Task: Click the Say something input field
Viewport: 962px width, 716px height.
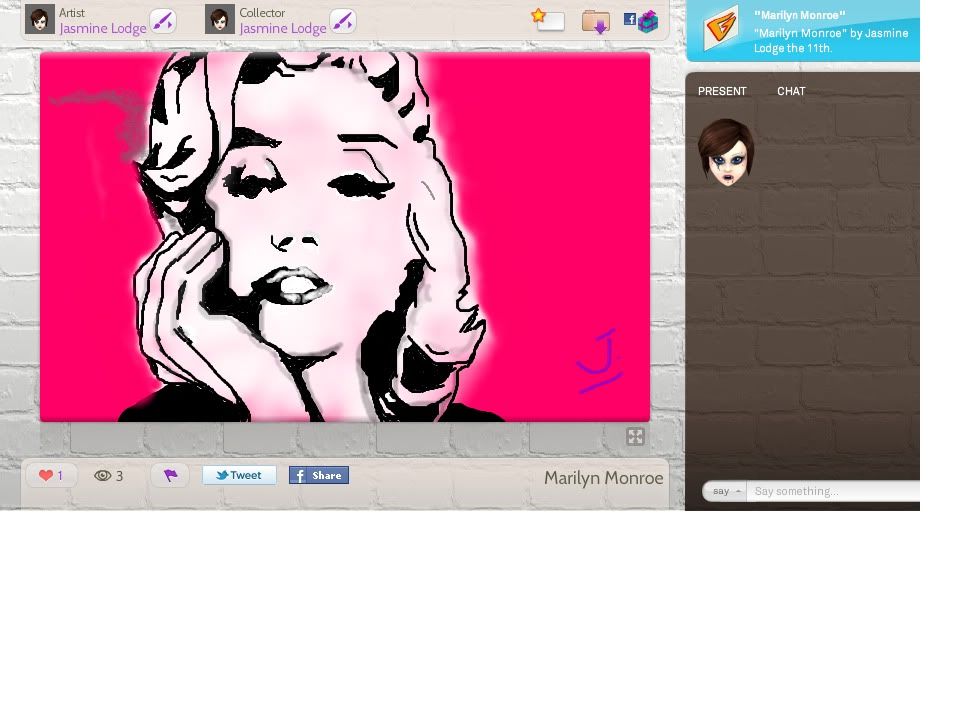Action: pos(833,491)
